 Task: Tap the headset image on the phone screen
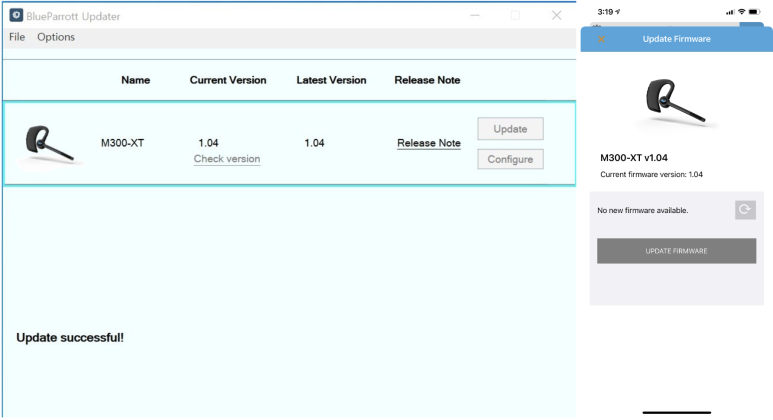click(675, 103)
